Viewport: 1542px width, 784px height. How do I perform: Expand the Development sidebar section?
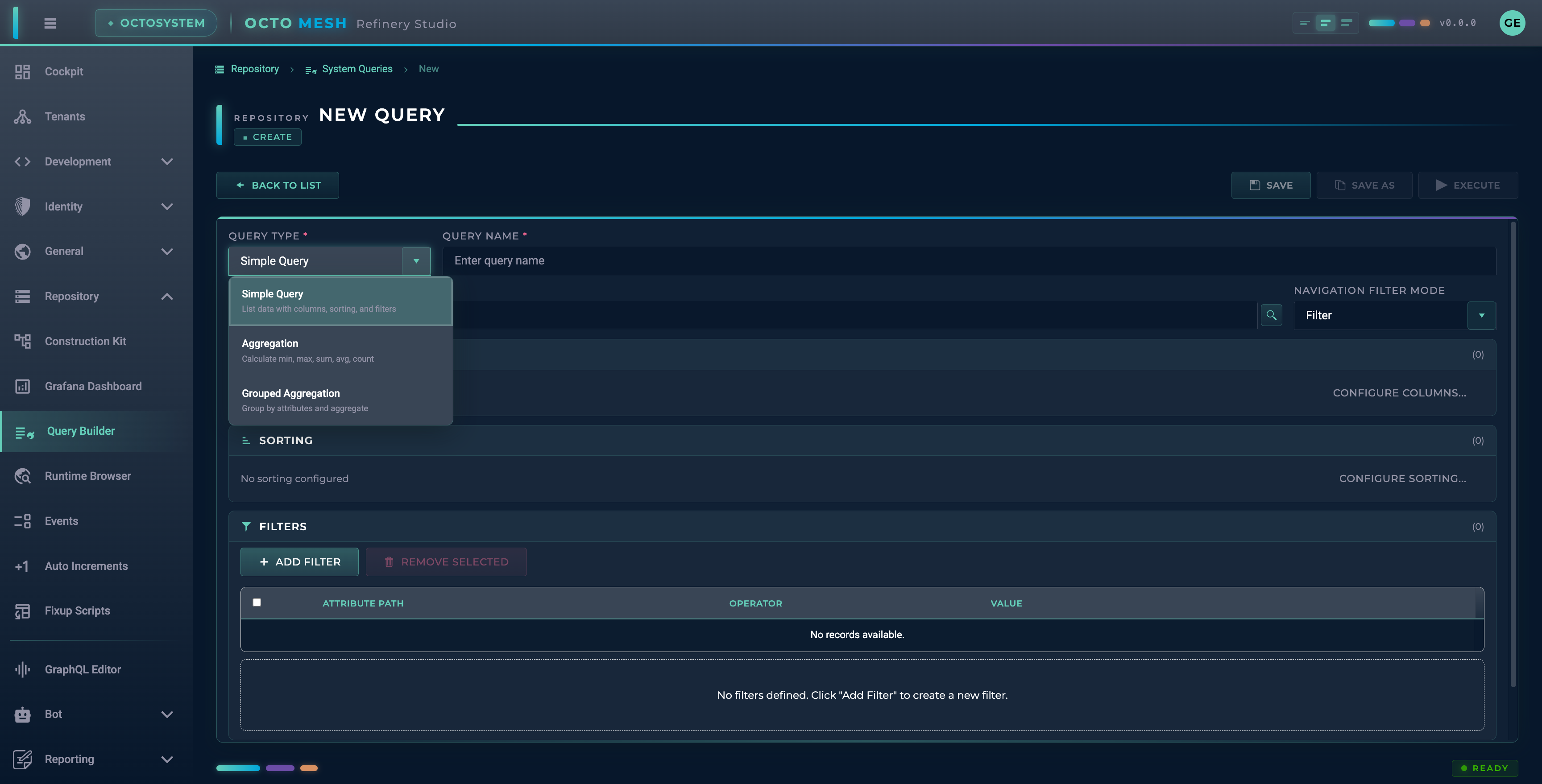point(167,161)
